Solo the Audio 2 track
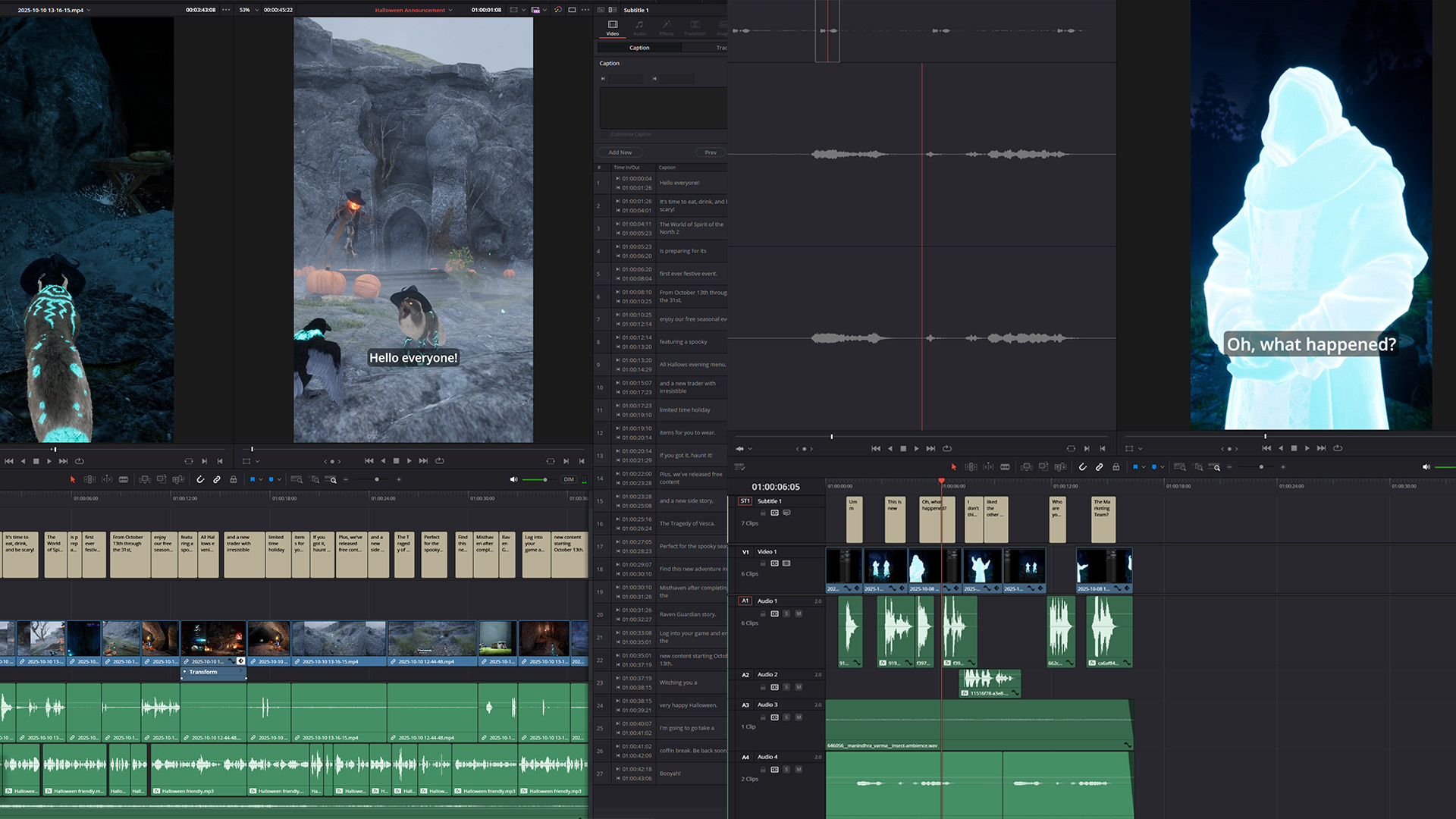This screenshot has height=819, width=1456. (786, 687)
